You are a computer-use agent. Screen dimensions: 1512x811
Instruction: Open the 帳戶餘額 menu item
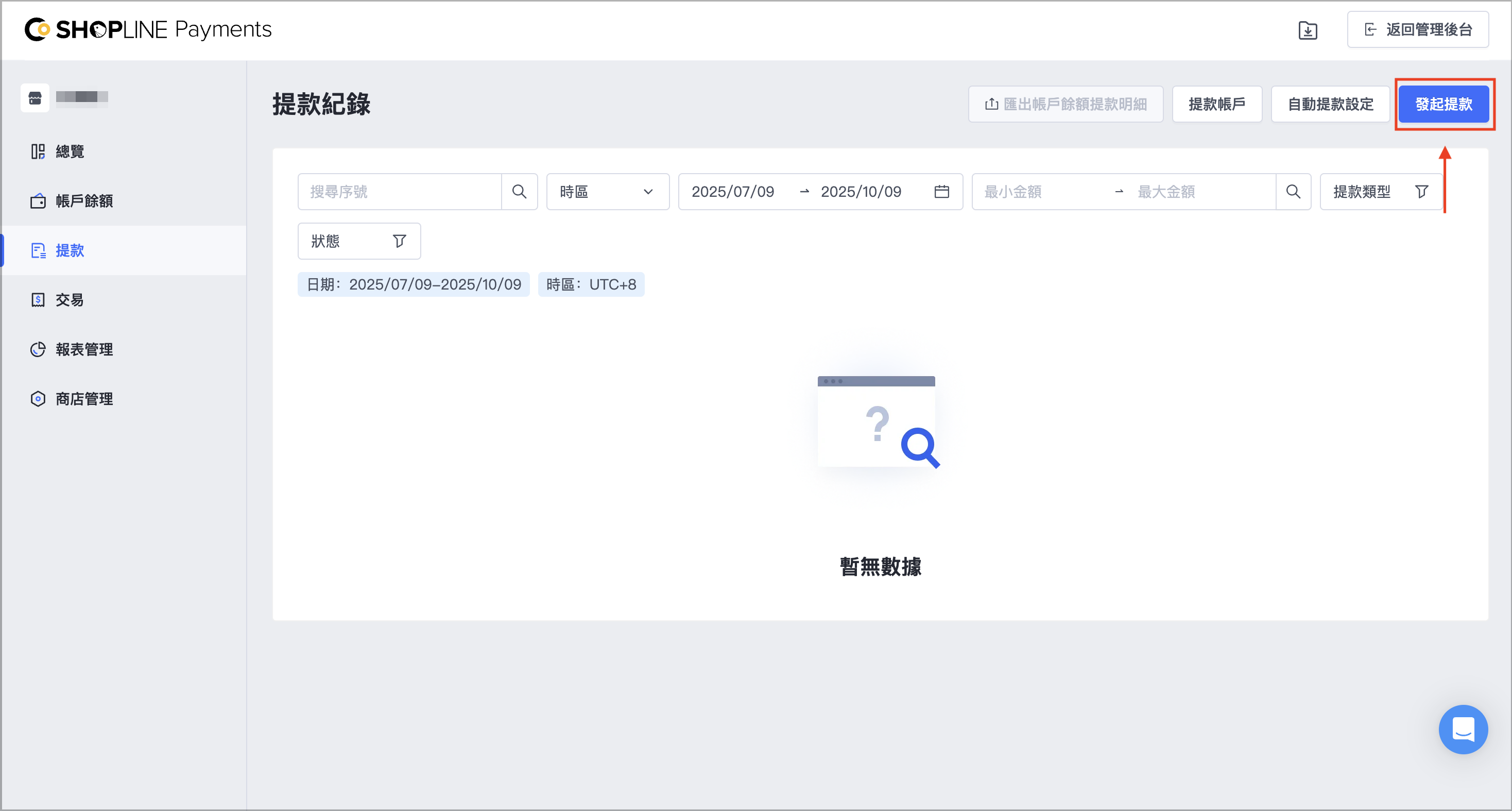[124, 201]
